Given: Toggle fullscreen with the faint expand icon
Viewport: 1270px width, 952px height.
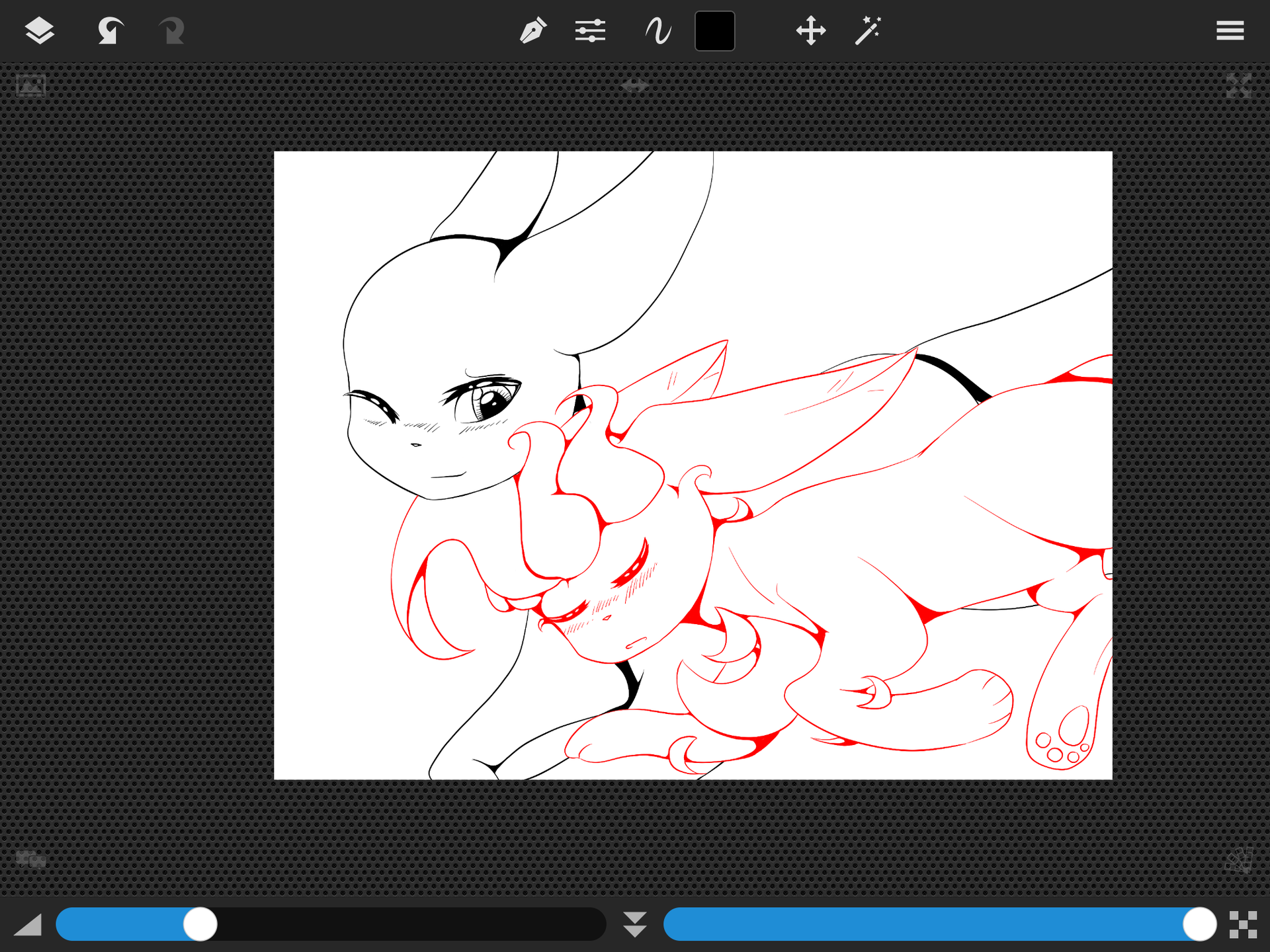Looking at the screenshot, I should point(1239,86).
